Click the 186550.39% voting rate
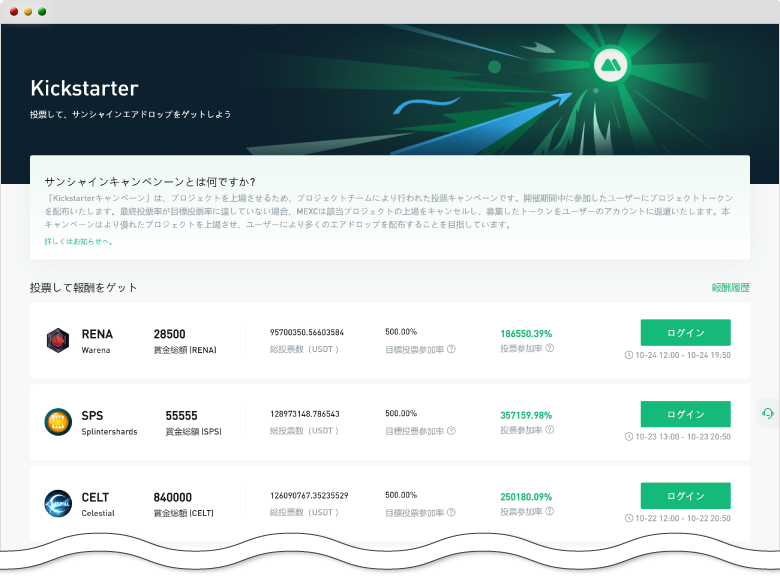Image resolution: width=780 pixels, height=580 pixels. tap(526, 334)
